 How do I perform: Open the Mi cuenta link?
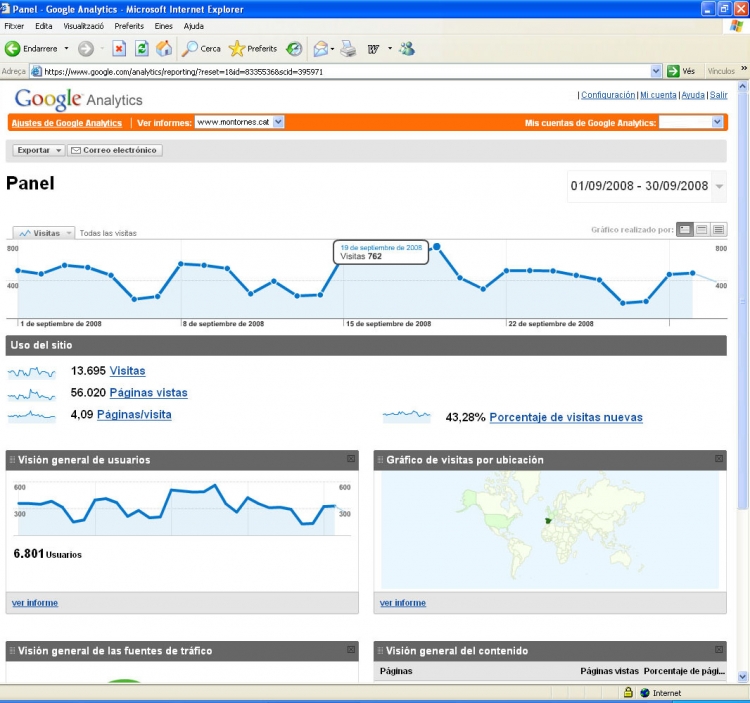pyautogui.click(x=658, y=95)
